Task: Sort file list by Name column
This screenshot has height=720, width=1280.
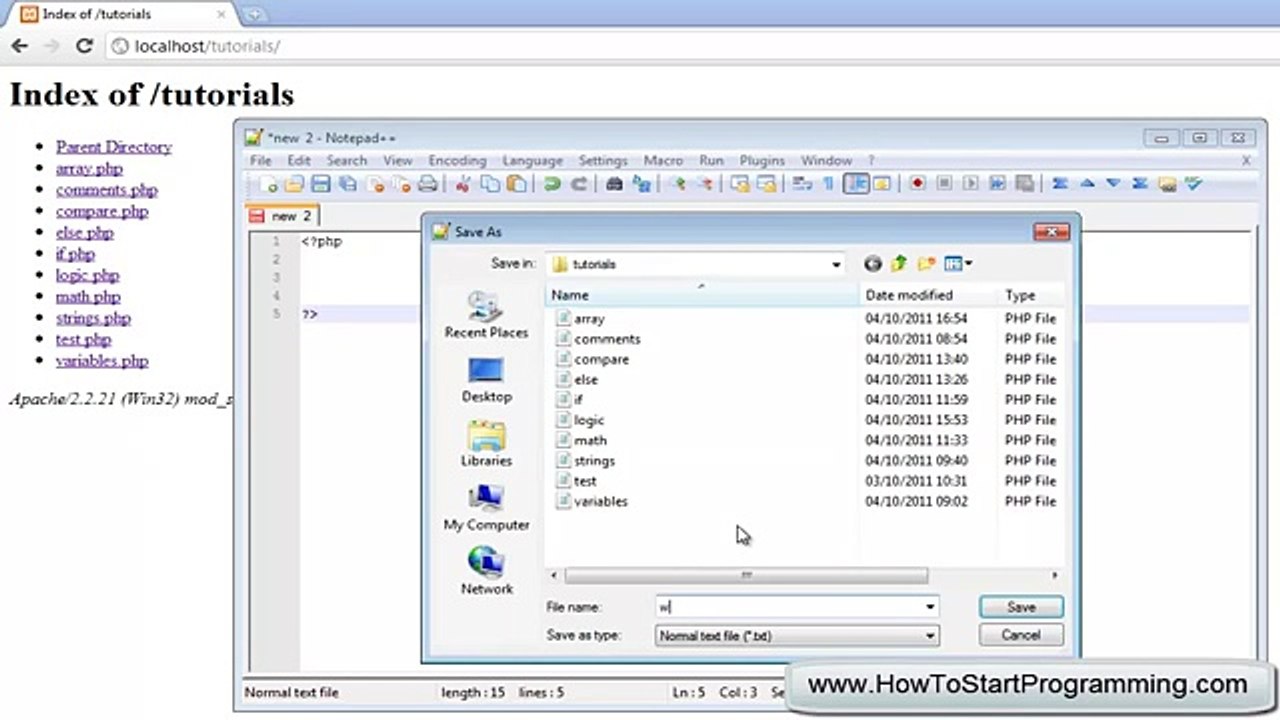Action: pos(701,295)
